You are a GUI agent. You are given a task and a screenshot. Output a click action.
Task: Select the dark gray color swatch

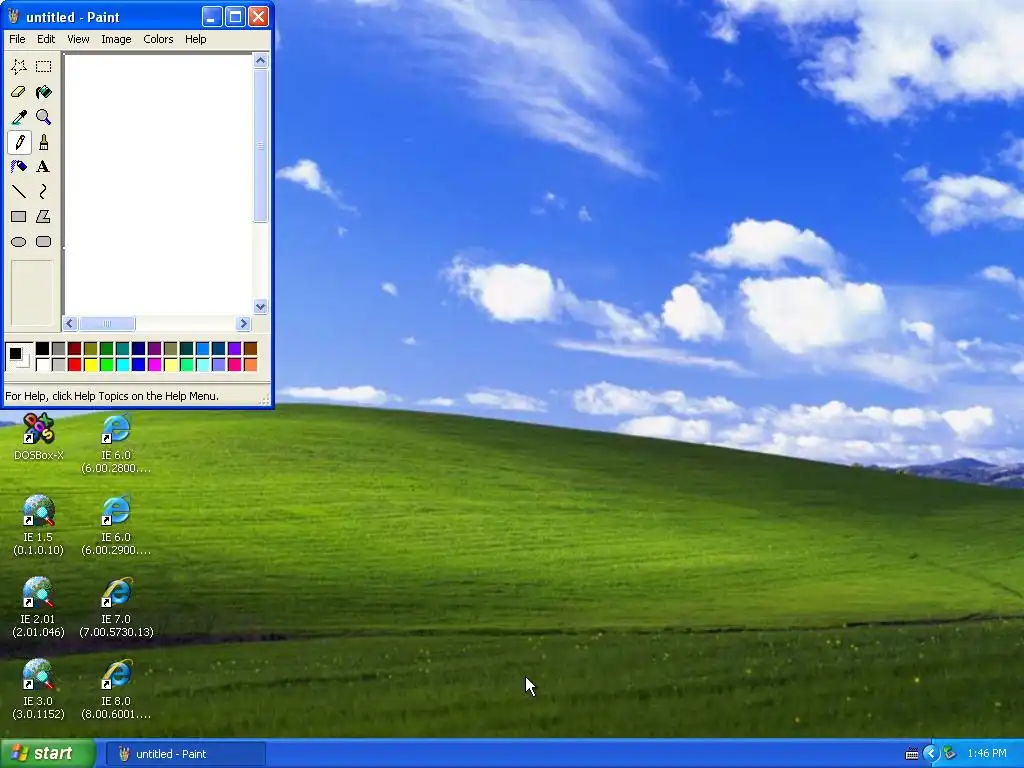click(x=59, y=349)
